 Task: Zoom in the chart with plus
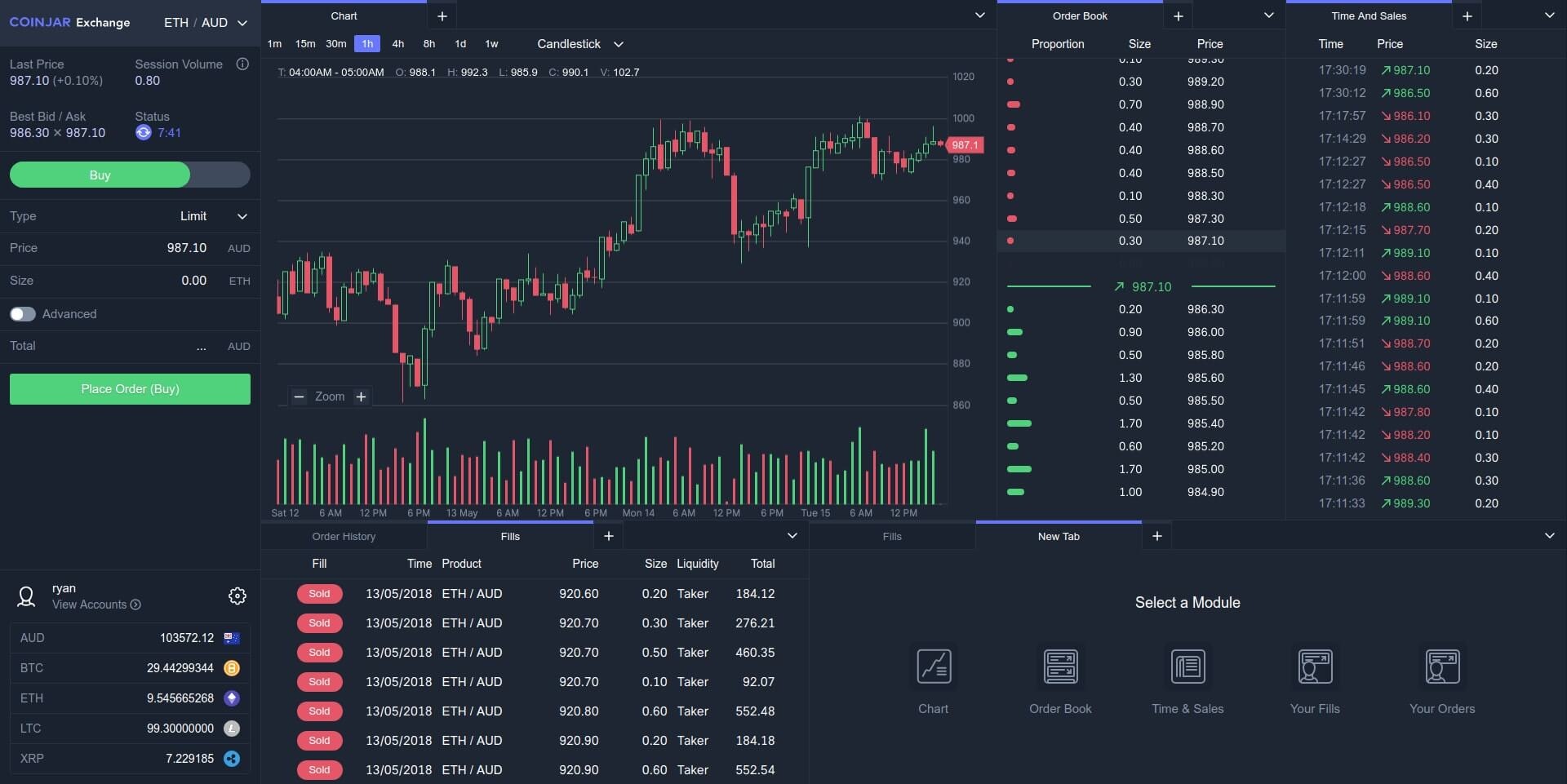point(361,396)
